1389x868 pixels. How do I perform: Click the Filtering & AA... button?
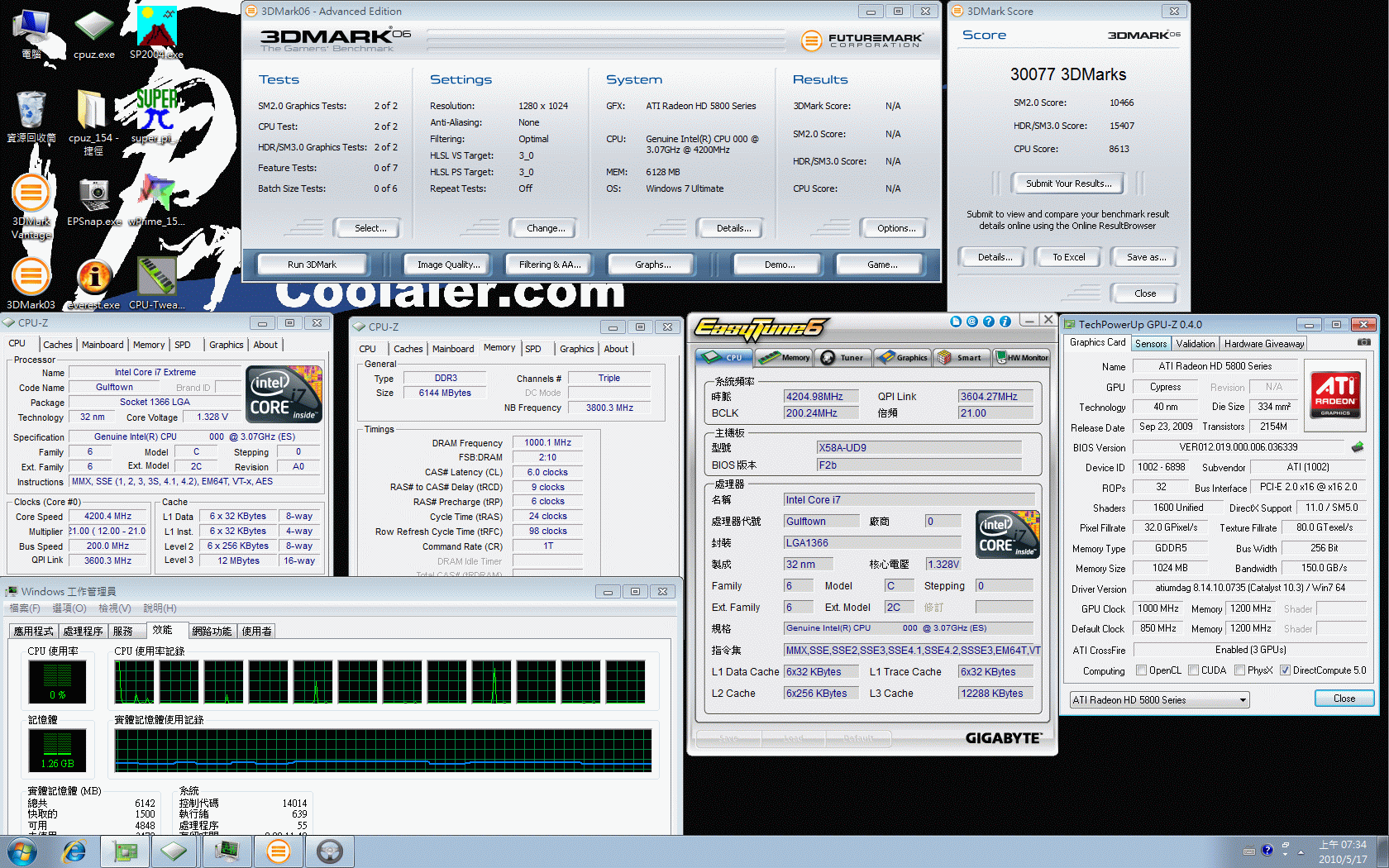pos(549,265)
